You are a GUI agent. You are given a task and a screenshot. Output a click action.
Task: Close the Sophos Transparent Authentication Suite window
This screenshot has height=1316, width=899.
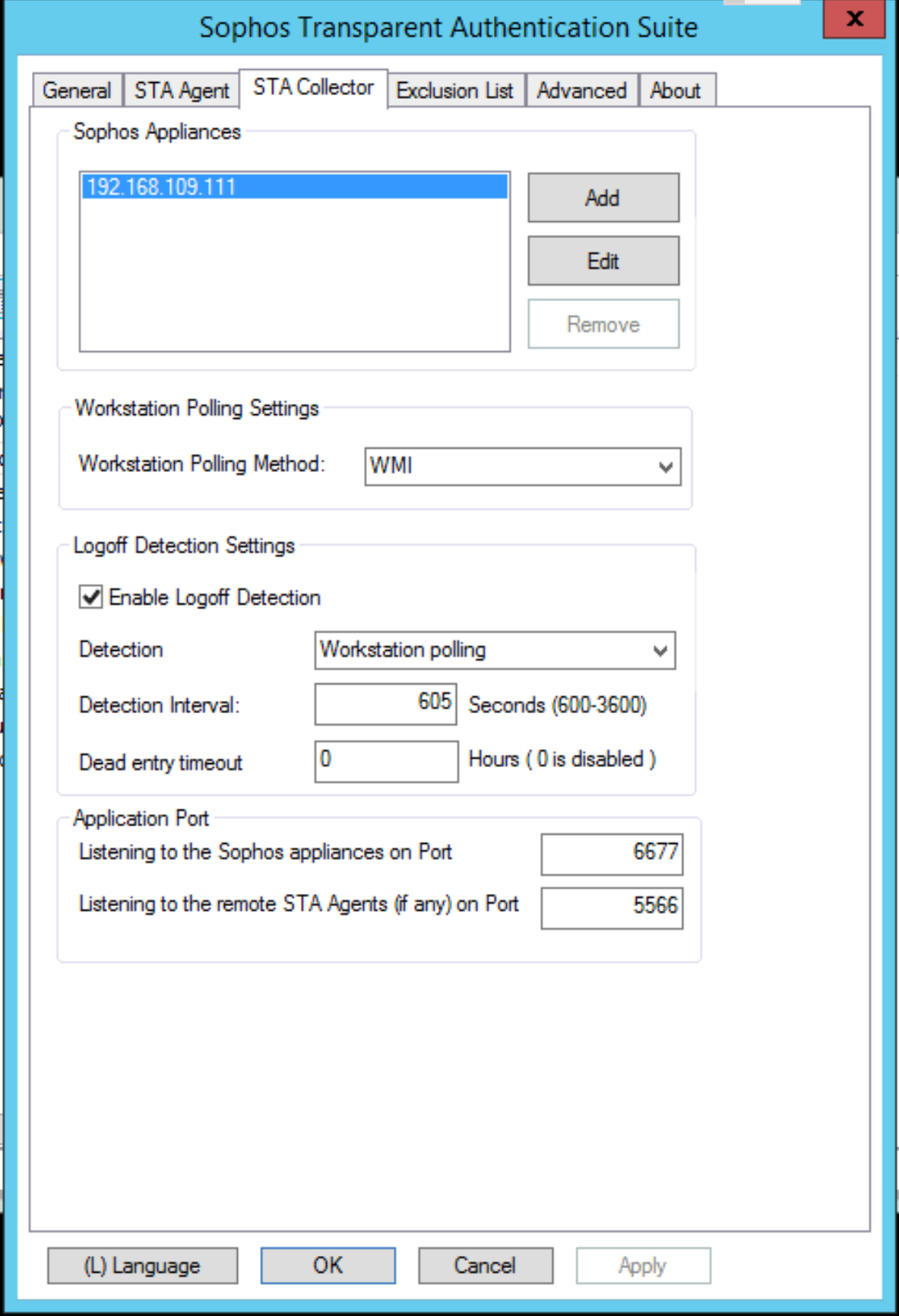pos(854,19)
